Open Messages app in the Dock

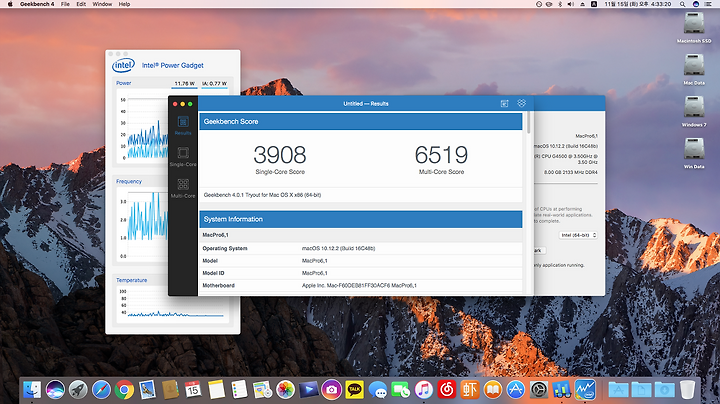click(x=377, y=390)
